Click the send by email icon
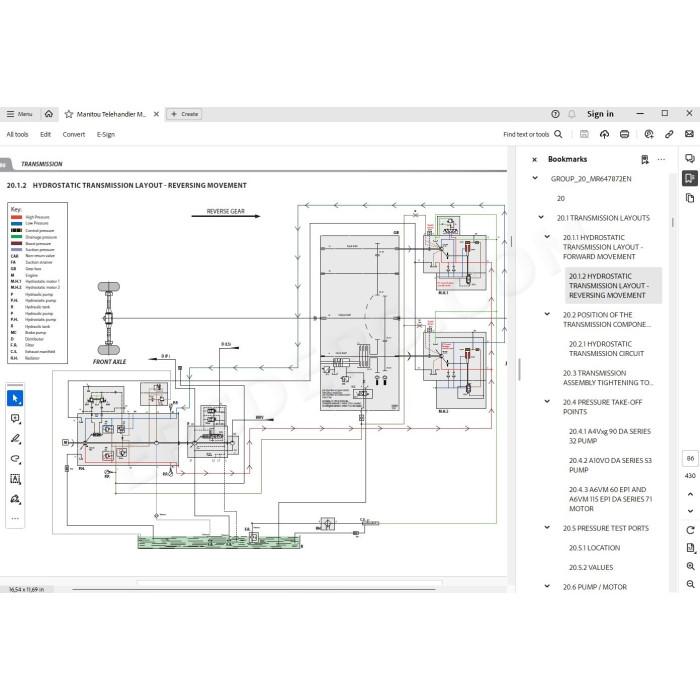Viewport: 700px width, 700px height. [689, 134]
